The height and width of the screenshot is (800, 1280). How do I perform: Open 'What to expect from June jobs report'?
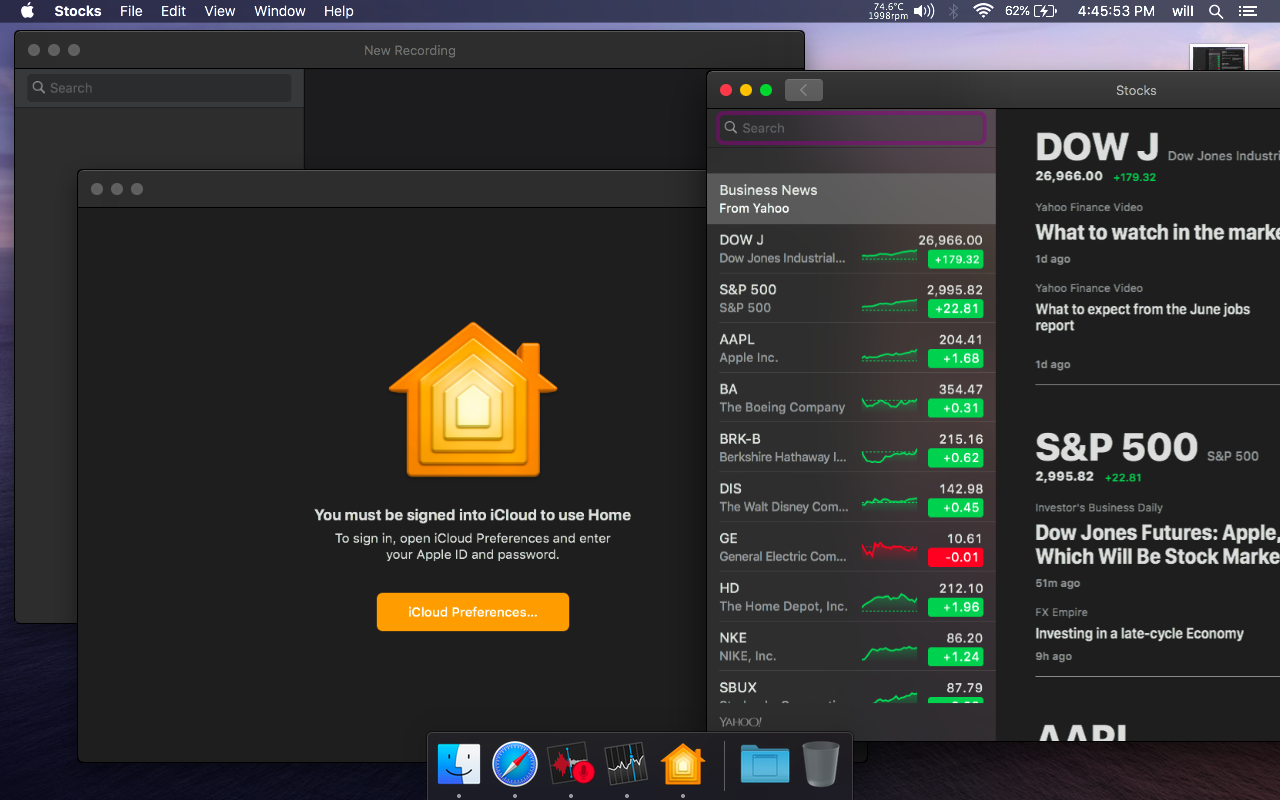click(1143, 317)
